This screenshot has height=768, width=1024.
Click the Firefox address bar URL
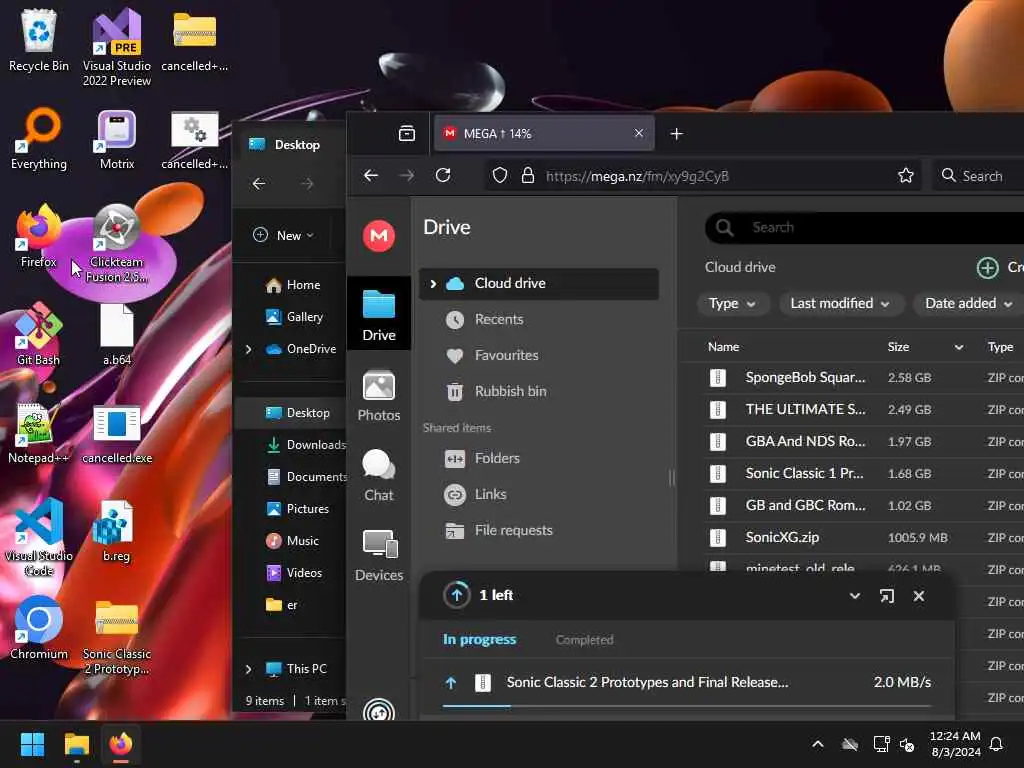pos(637,176)
